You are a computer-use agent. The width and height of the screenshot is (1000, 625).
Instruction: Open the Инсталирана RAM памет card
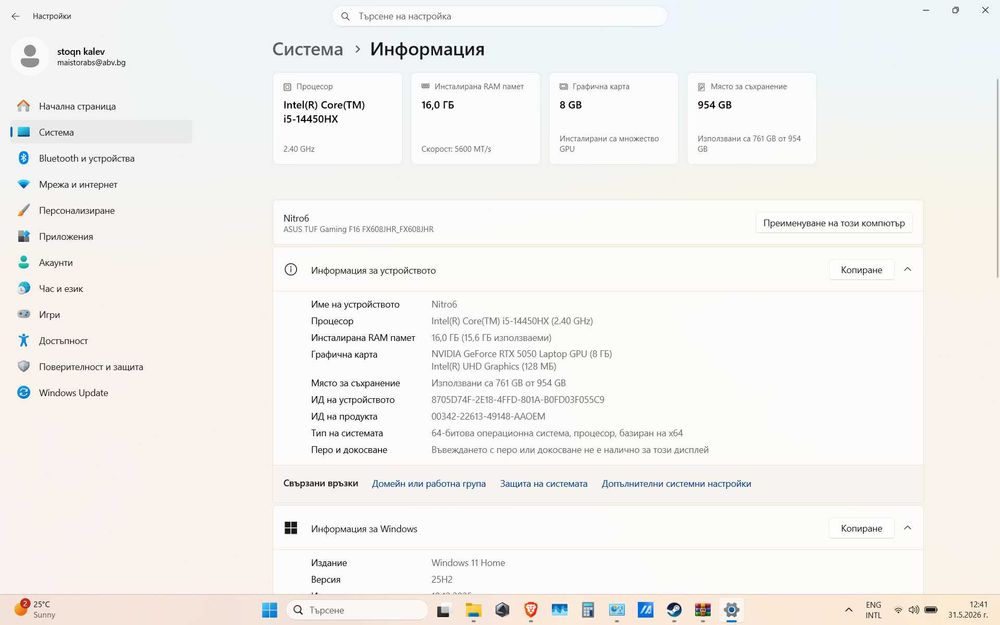pyautogui.click(x=476, y=118)
